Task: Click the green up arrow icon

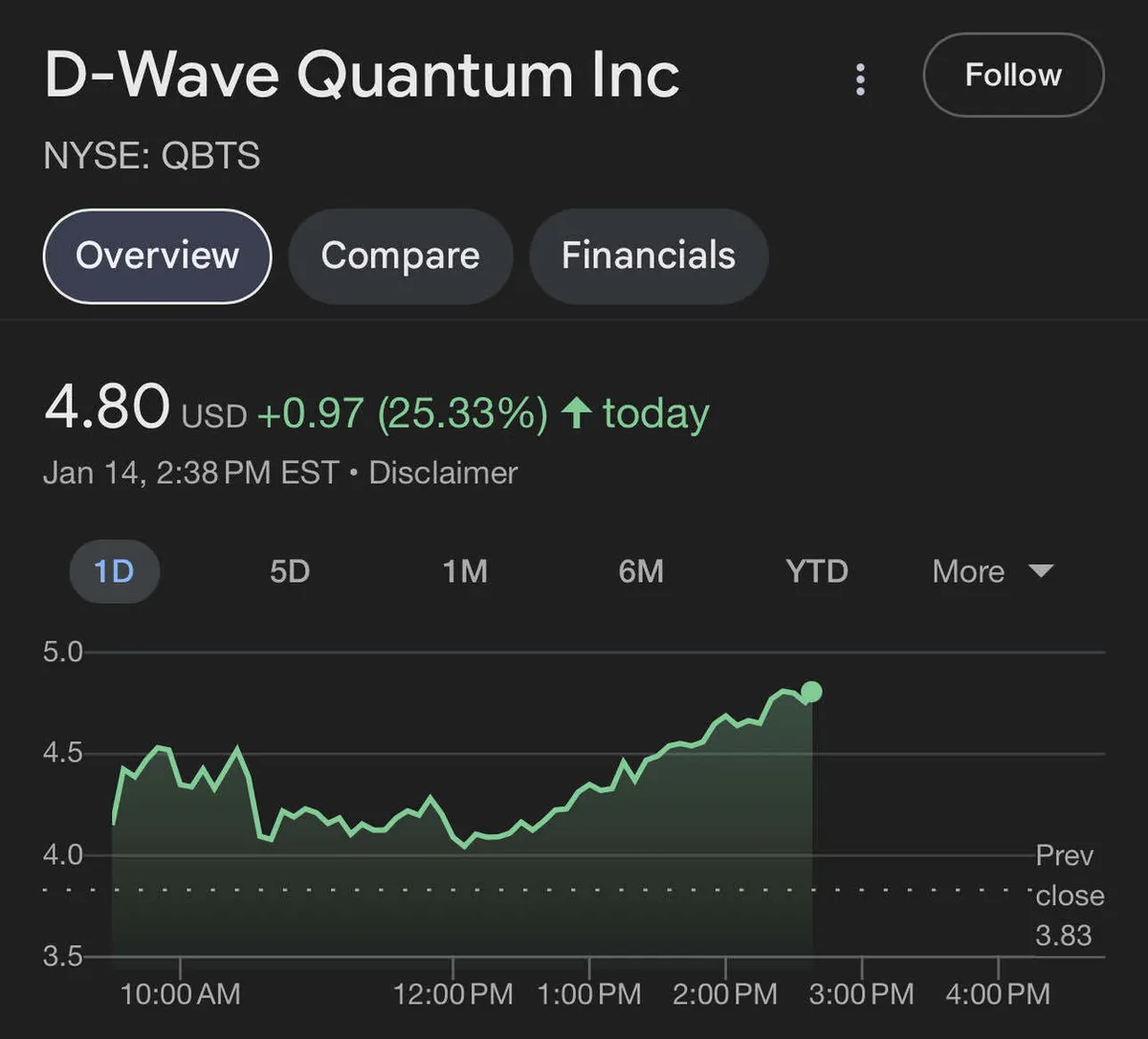Action: click(x=576, y=413)
